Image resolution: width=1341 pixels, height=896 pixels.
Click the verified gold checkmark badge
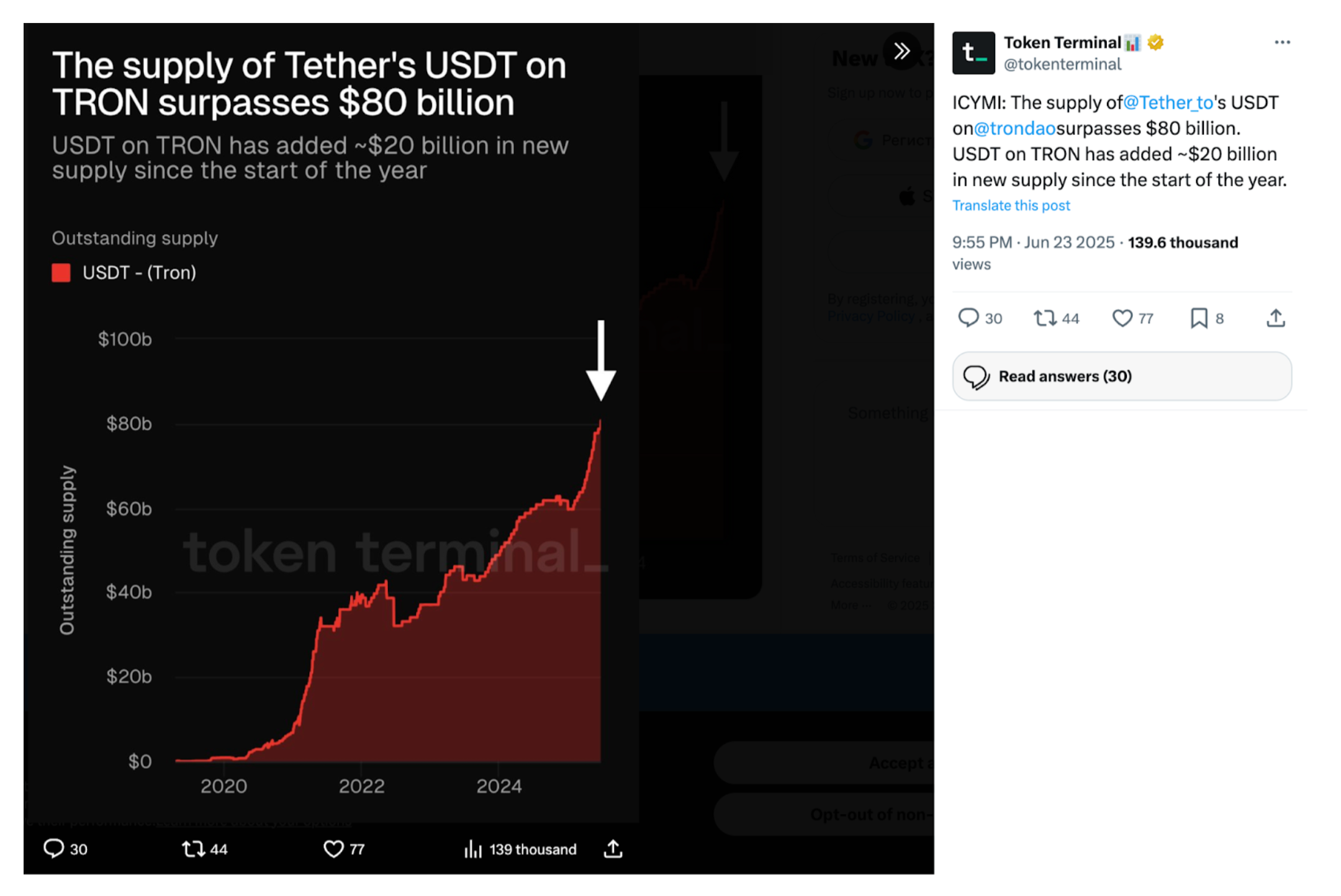click(x=1155, y=42)
